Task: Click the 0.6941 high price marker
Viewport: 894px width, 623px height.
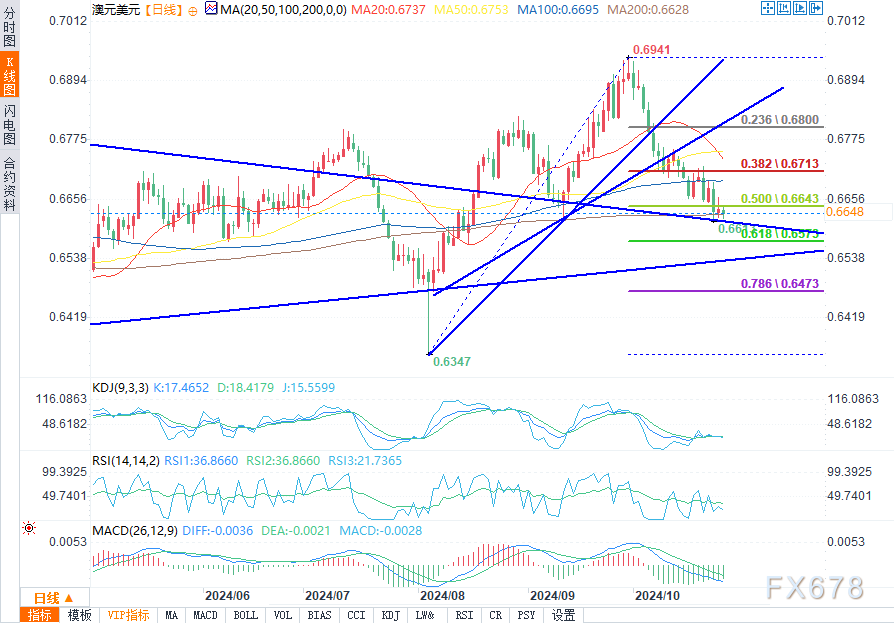Action: pyautogui.click(x=652, y=50)
